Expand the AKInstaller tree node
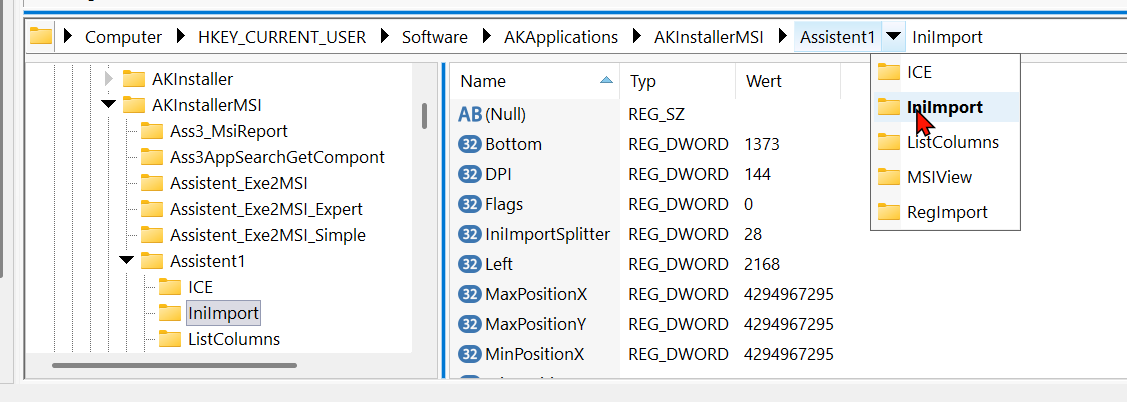Screen dimensions: 1127x402 (108, 79)
